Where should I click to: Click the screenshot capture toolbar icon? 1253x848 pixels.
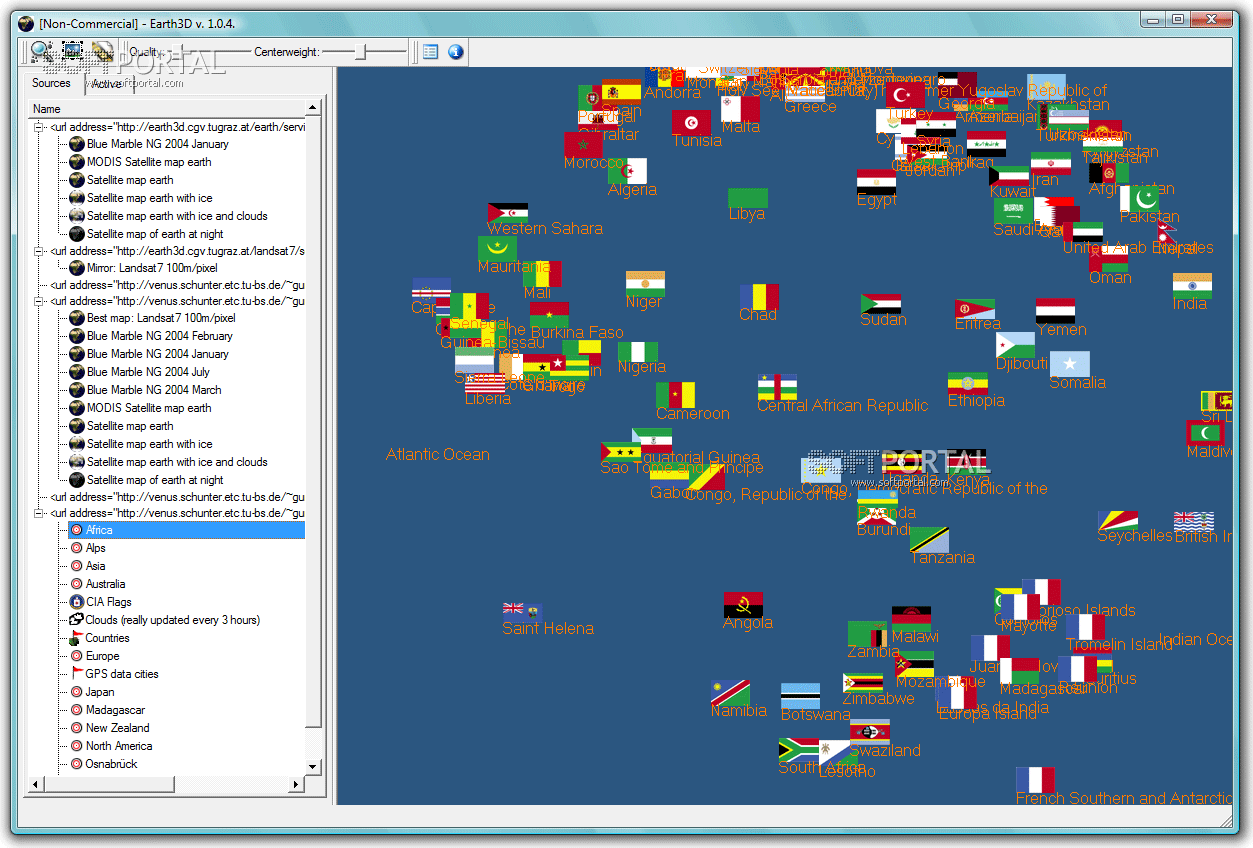pos(72,51)
